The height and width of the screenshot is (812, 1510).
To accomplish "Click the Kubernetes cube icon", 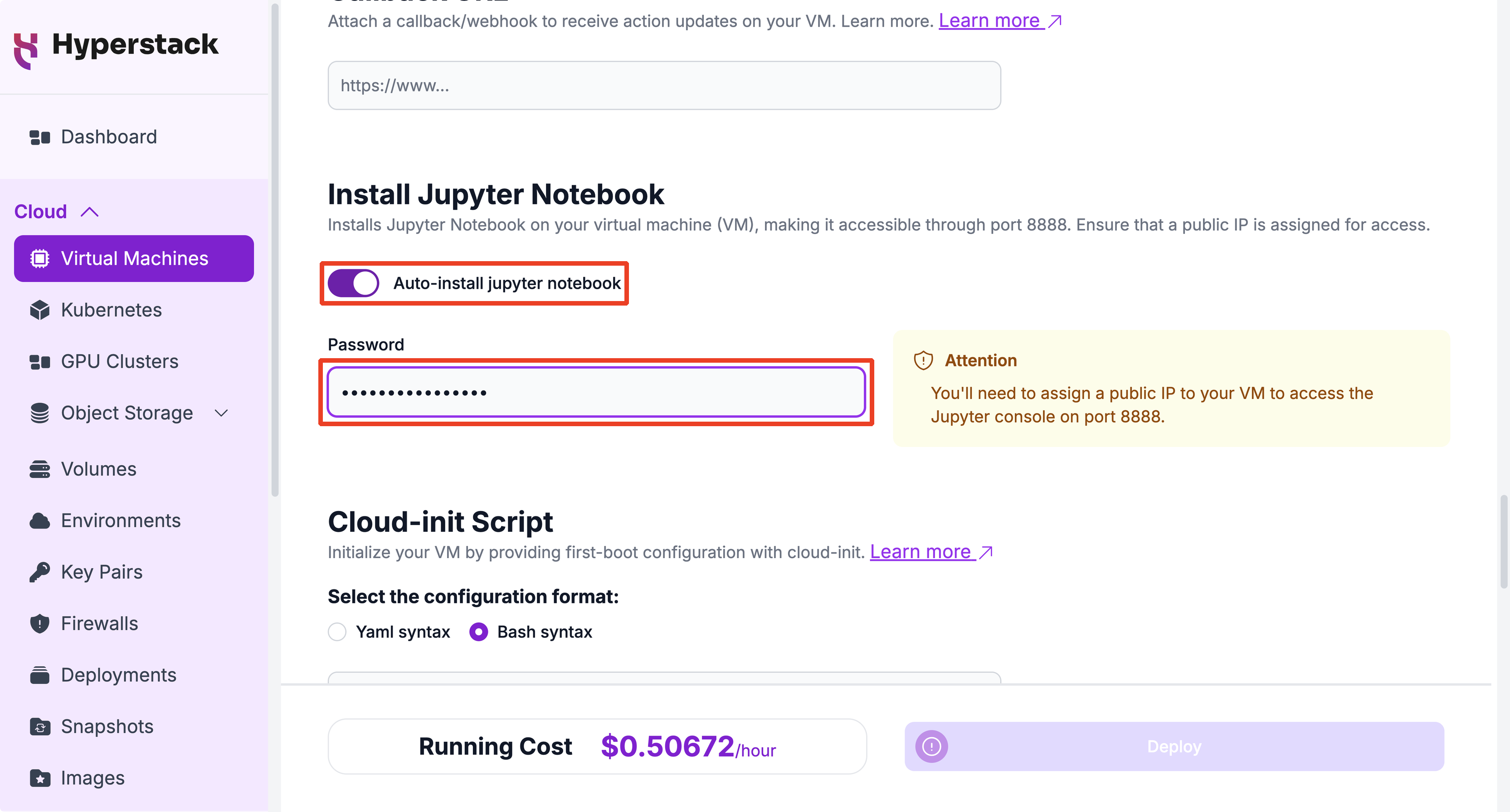I will (x=39, y=310).
